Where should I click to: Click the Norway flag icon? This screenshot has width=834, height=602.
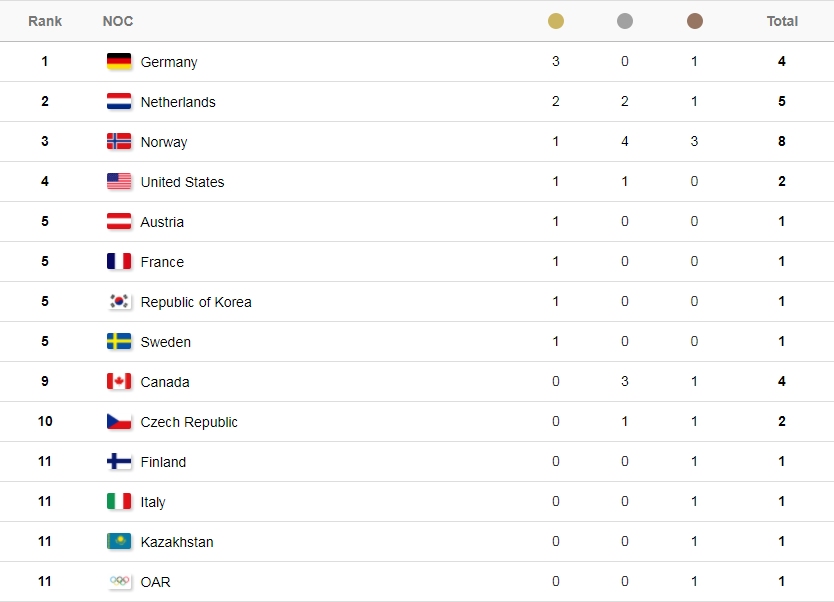119,141
